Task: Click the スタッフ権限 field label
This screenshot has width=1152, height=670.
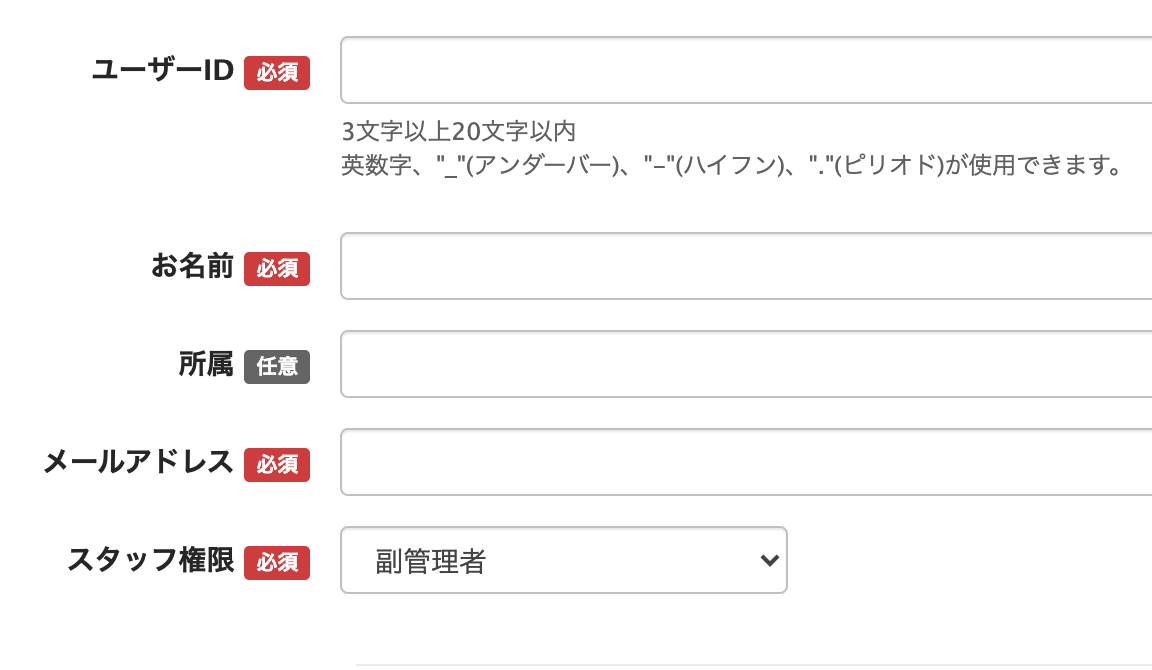Action: (151, 560)
